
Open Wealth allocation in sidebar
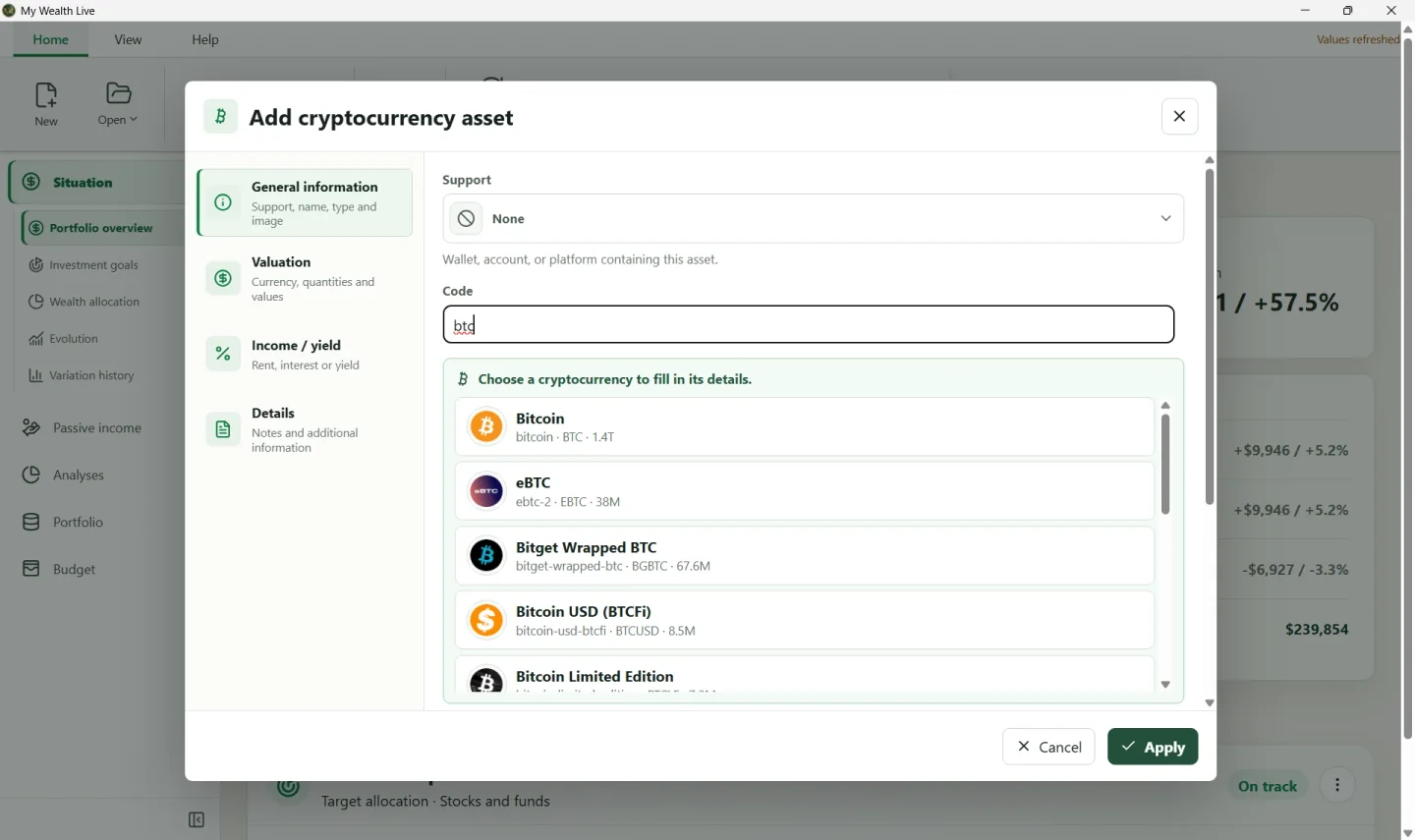pos(85,302)
